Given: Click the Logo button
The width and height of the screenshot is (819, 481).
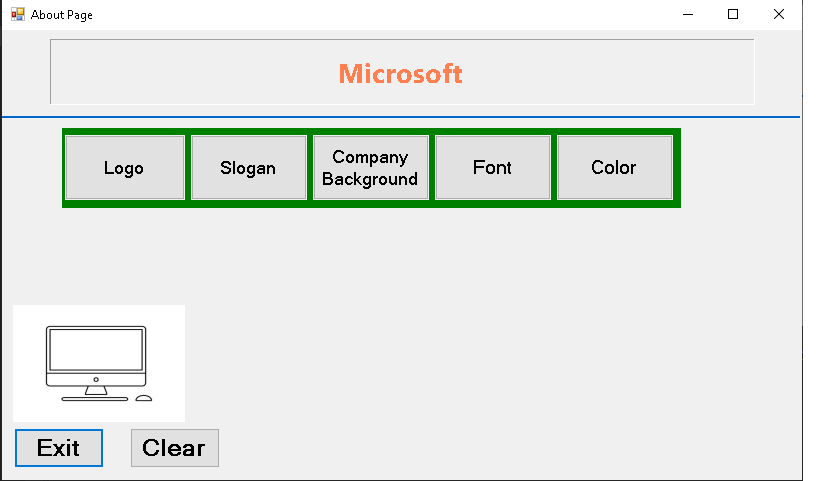Looking at the screenshot, I should coord(125,168).
